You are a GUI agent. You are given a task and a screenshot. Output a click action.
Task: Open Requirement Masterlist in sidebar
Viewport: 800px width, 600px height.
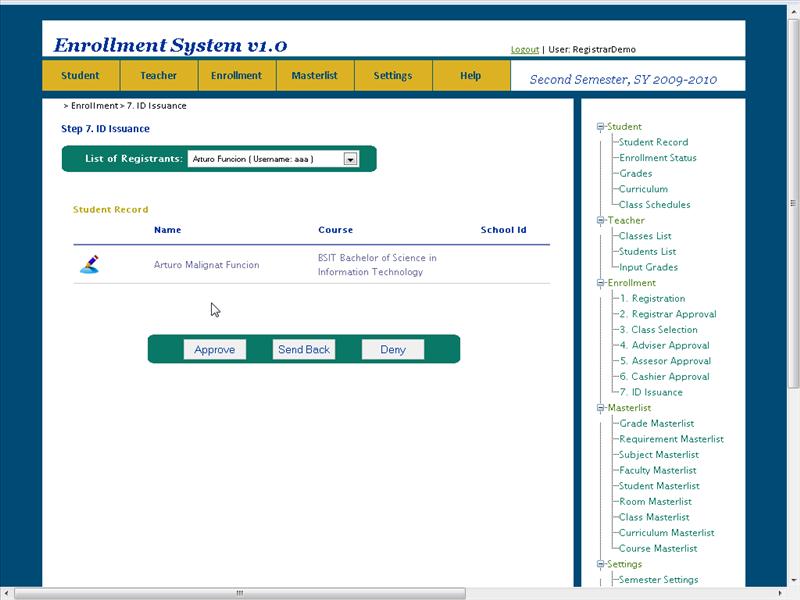[x=671, y=439]
